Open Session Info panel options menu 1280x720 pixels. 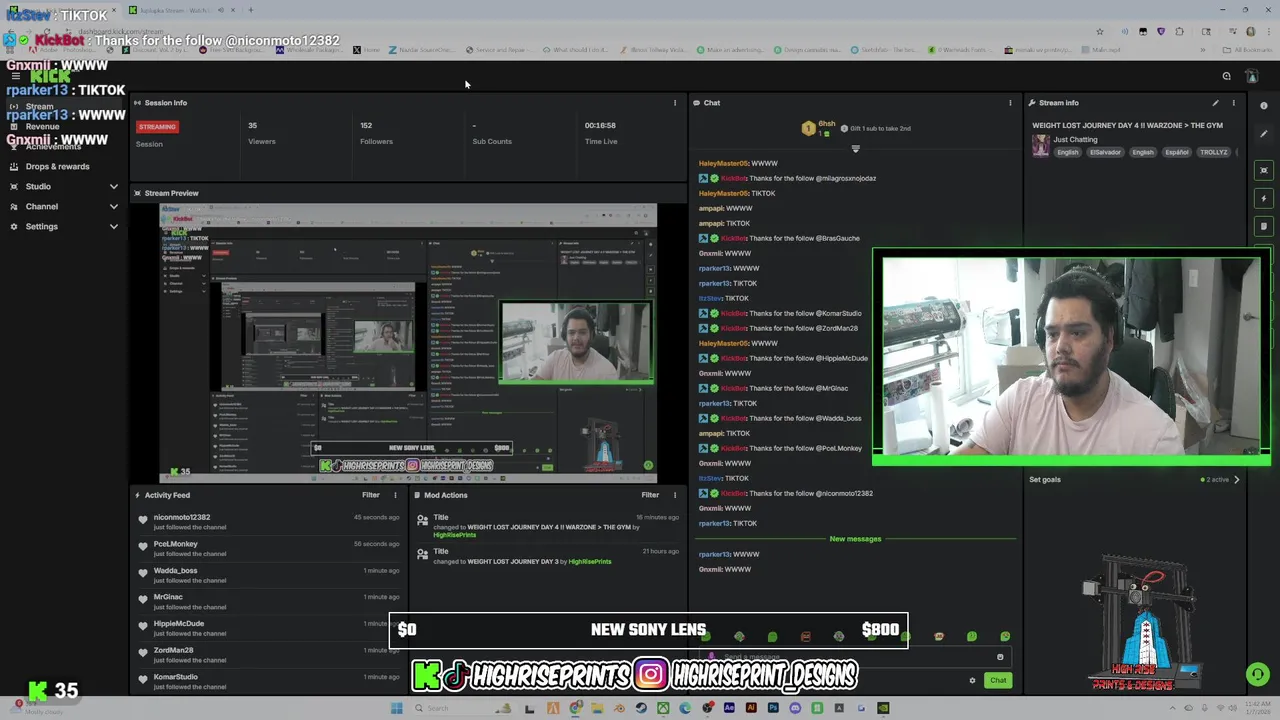pyautogui.click(x=674, y=103)
